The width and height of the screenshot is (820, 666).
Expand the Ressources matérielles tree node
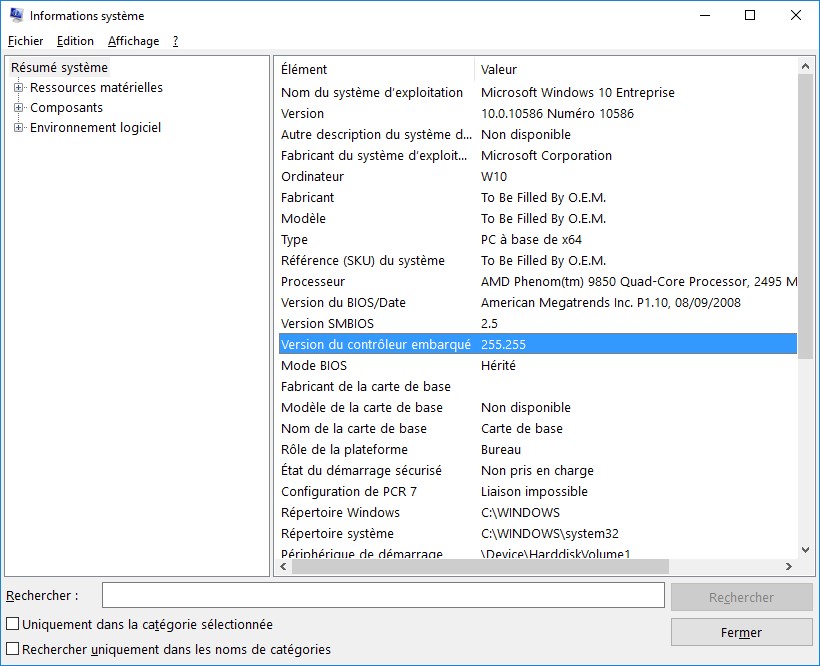click(x=18, y=88)
